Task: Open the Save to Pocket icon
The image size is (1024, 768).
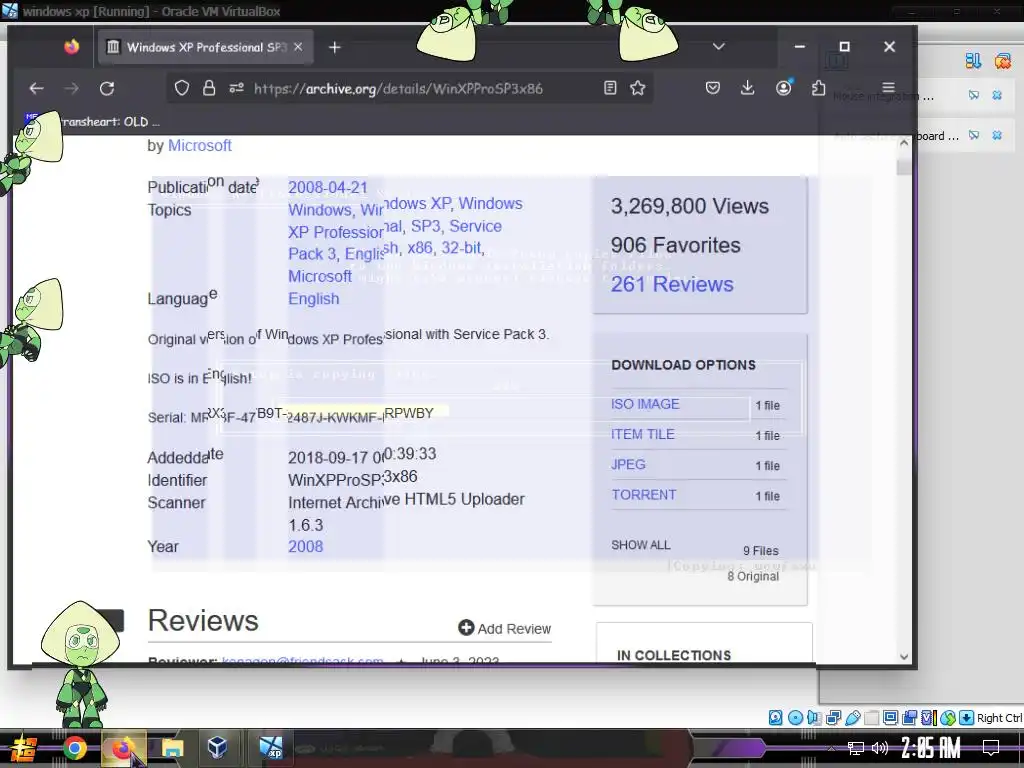Action: 712,88
